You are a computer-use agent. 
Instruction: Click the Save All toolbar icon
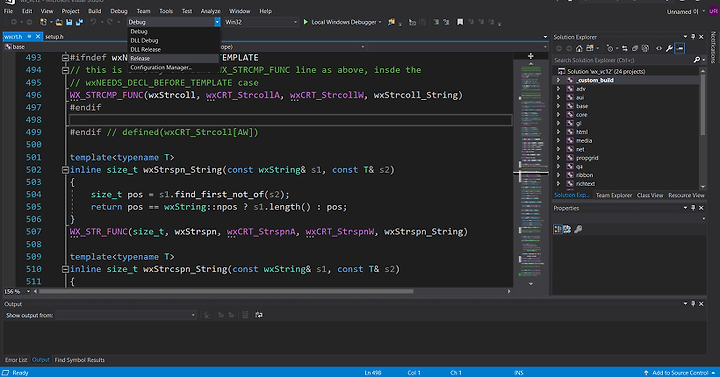79,22
